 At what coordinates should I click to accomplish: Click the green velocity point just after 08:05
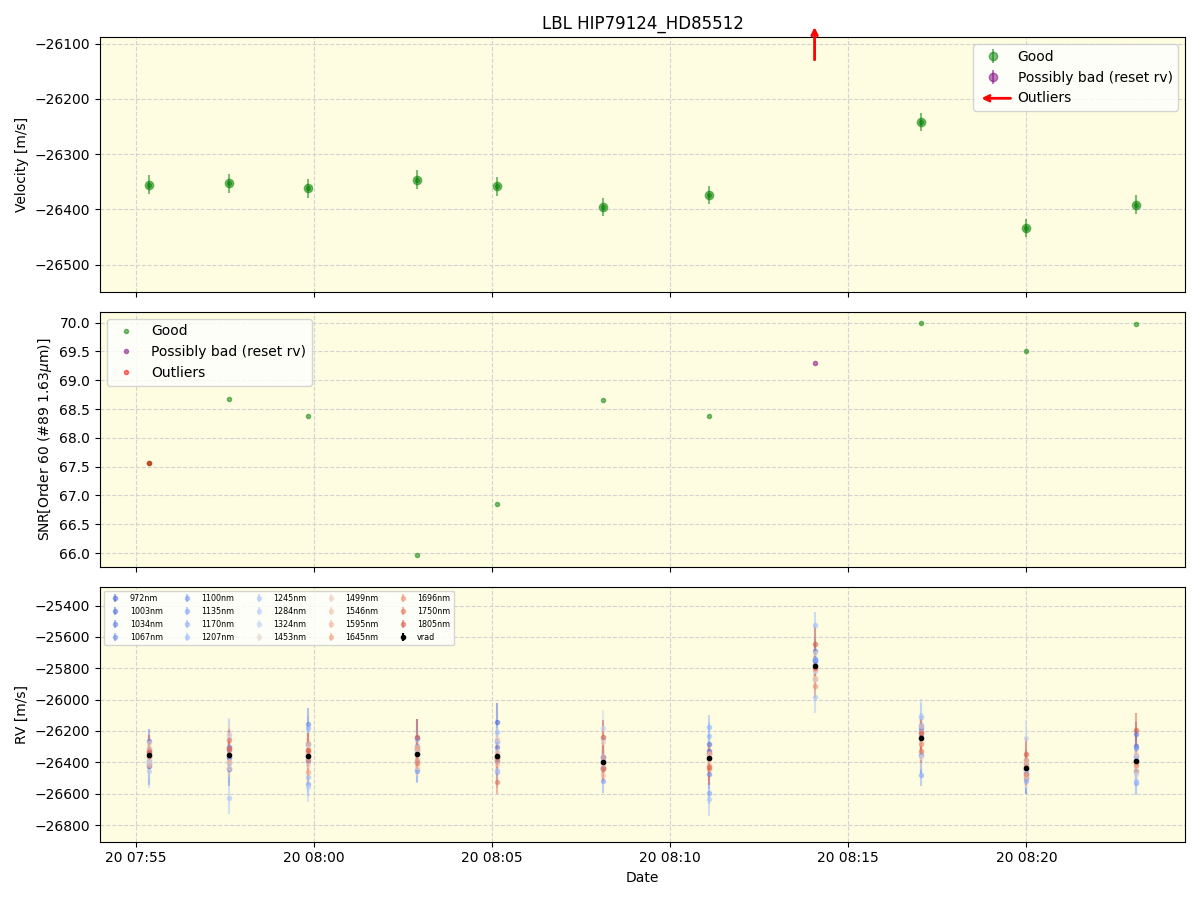[497, 186]
